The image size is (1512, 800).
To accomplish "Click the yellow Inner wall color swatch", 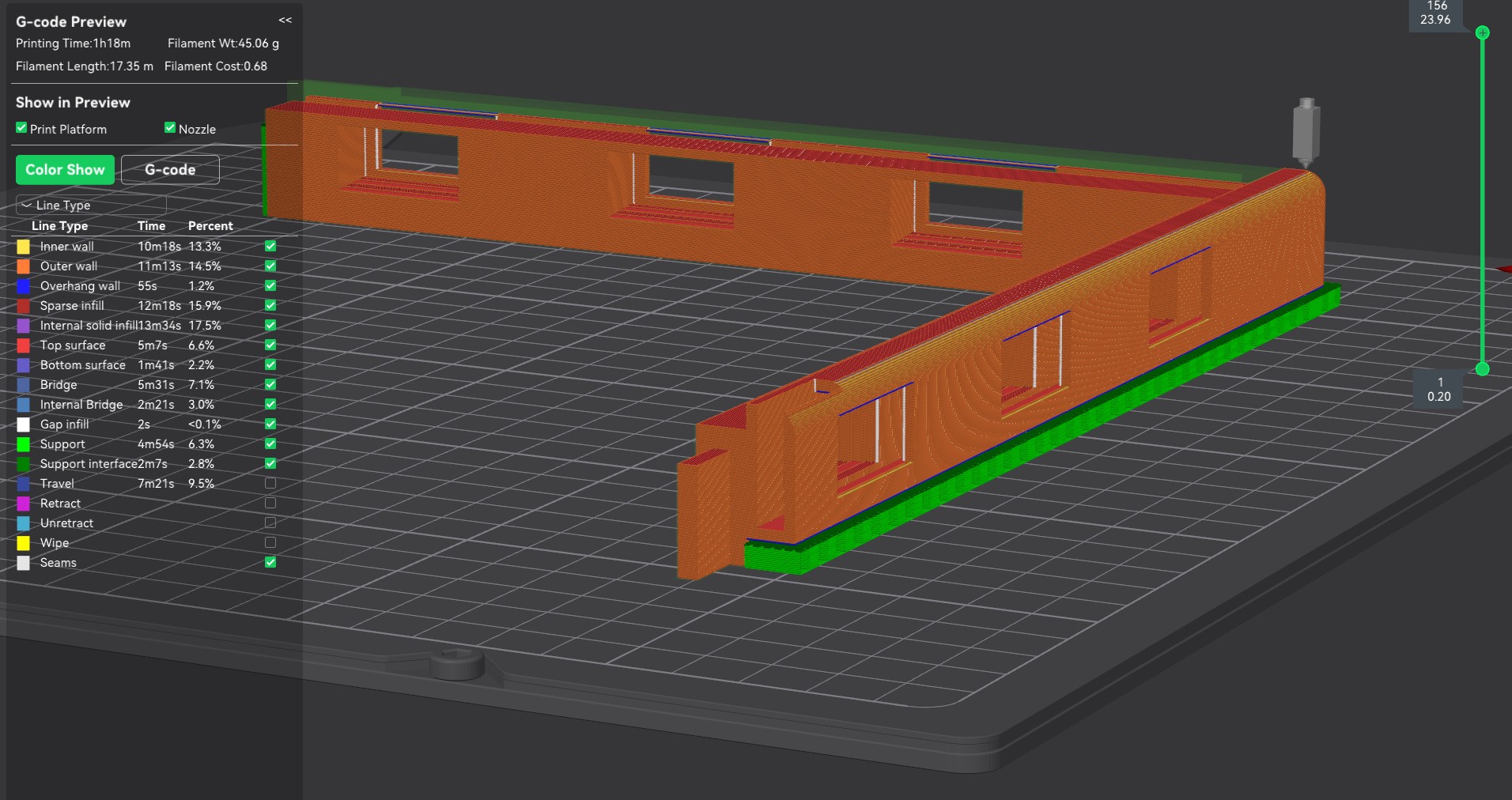I will (24, 247).
